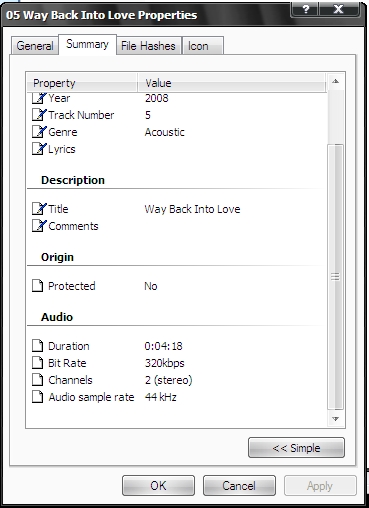Click the sample rate value 44 kHz
The width and height of the screenshot is (369, 508).
pos(161,397)
